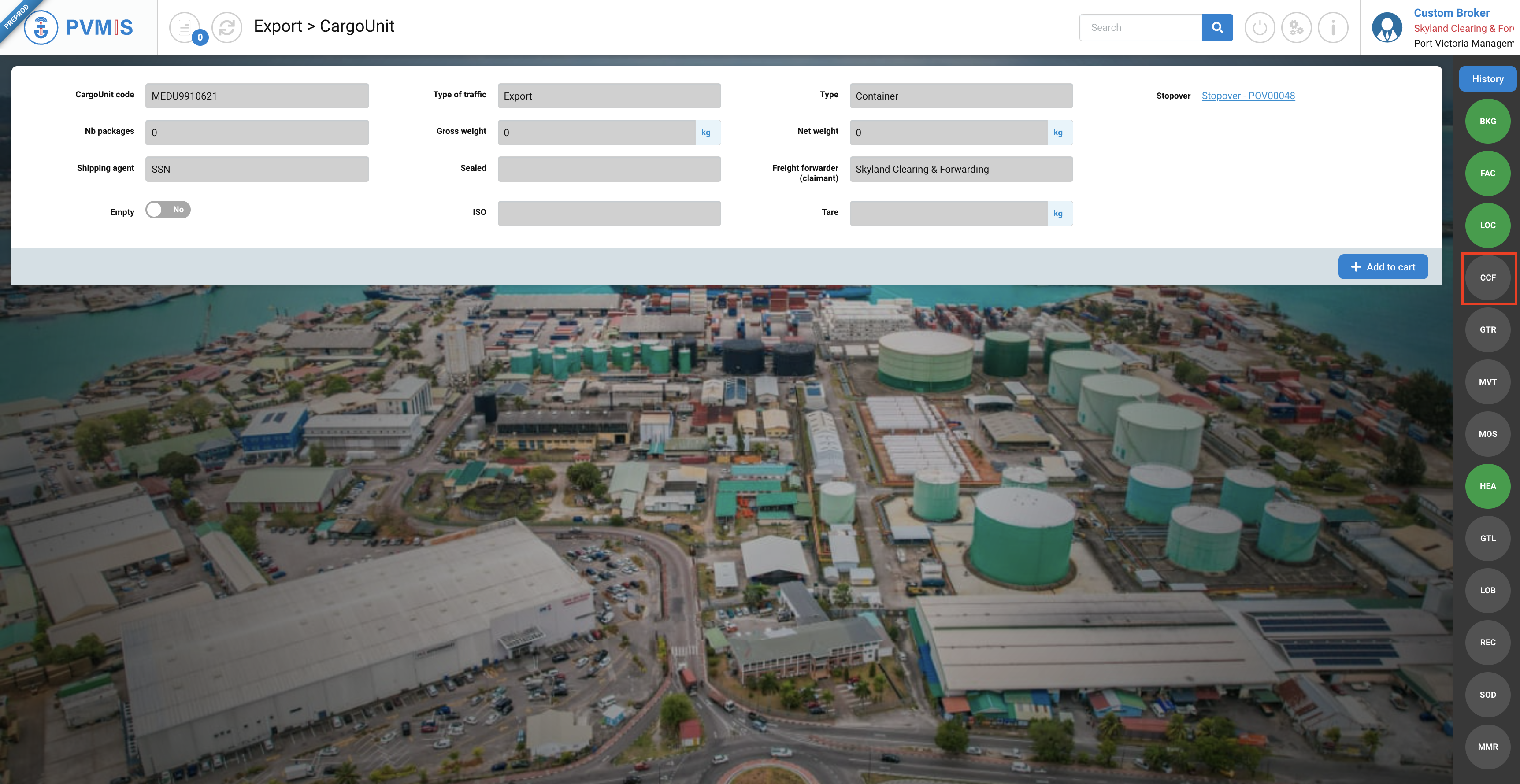Click inside the Search field

click(1140, 27)
